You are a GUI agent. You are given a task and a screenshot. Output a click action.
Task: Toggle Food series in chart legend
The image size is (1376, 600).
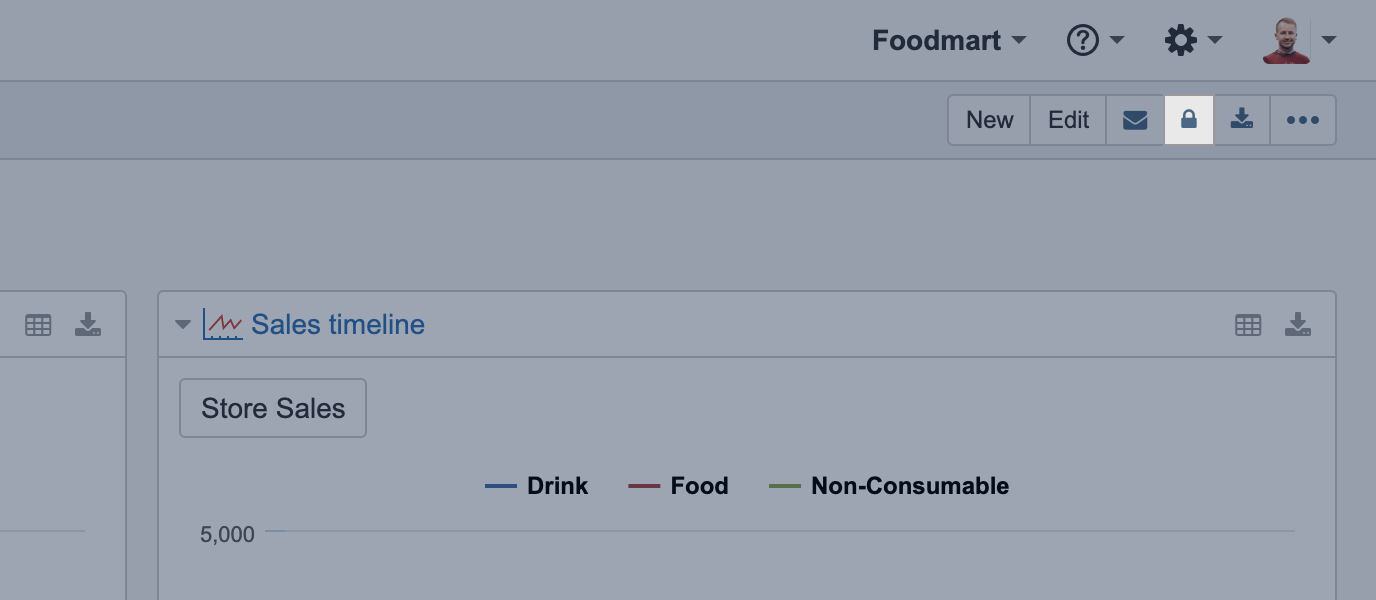pos(679,486)
